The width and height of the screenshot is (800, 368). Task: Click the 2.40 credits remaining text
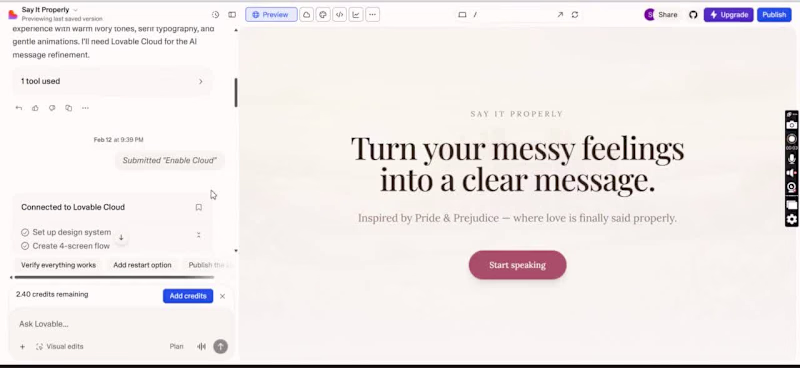pos(52,295)
